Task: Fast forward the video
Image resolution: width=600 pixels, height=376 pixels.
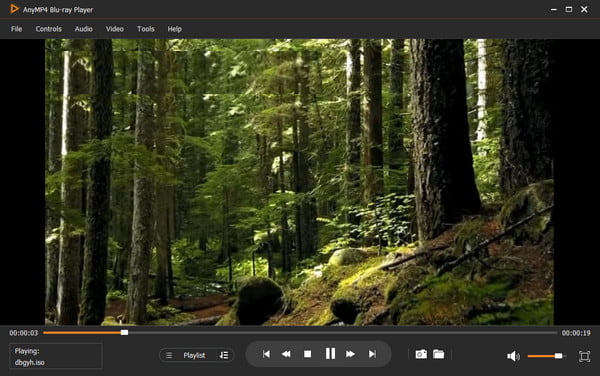Action: (350, 354)
